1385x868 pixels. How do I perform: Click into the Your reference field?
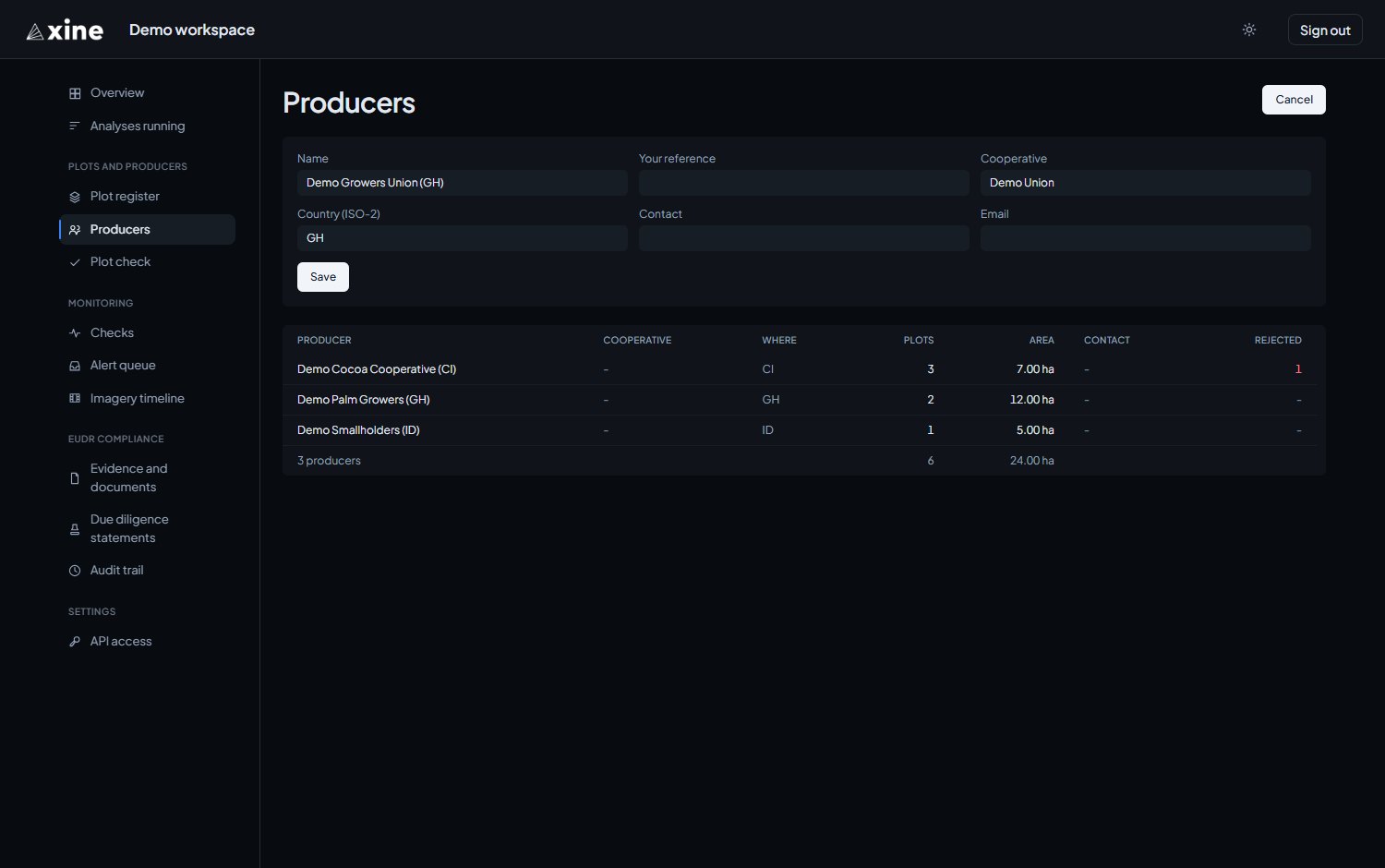[x=804, y=183]
